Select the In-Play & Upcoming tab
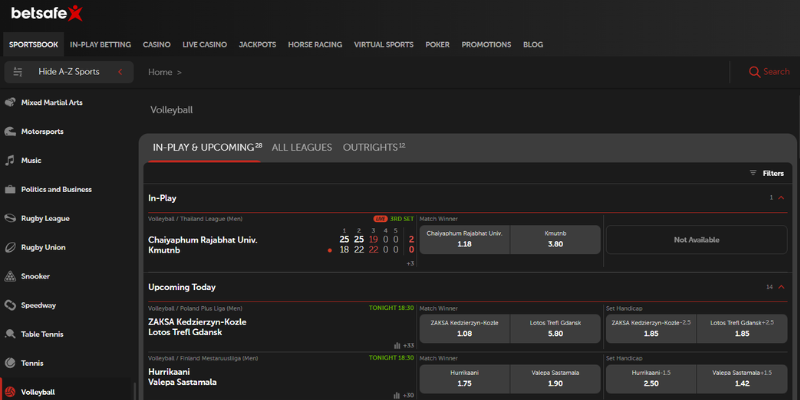Screen dimensions: 800x400 [x=207, y=147]
